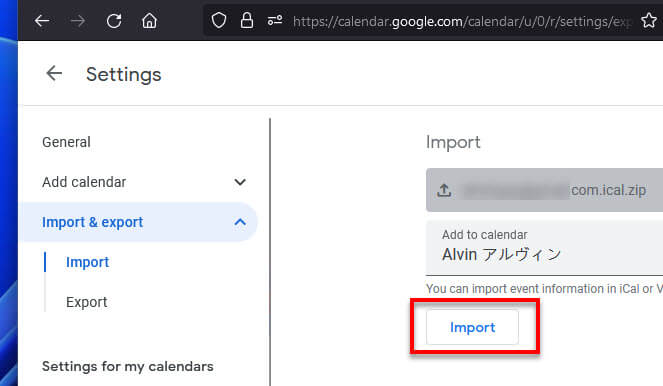Click the Settings page title
663x386 pixels.
tap(124, 75)
